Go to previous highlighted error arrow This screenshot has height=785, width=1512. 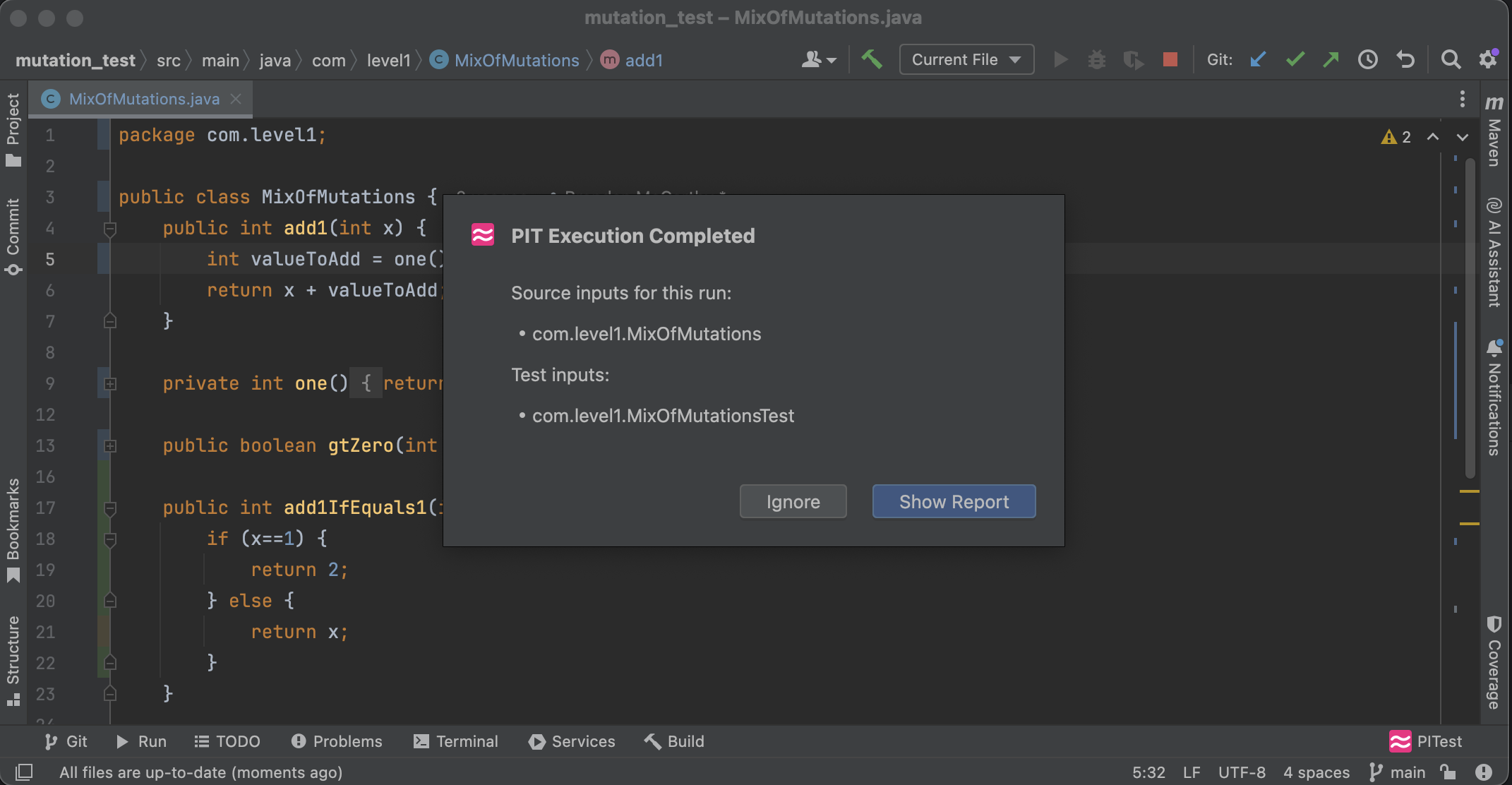click(x=1433, y=137)
